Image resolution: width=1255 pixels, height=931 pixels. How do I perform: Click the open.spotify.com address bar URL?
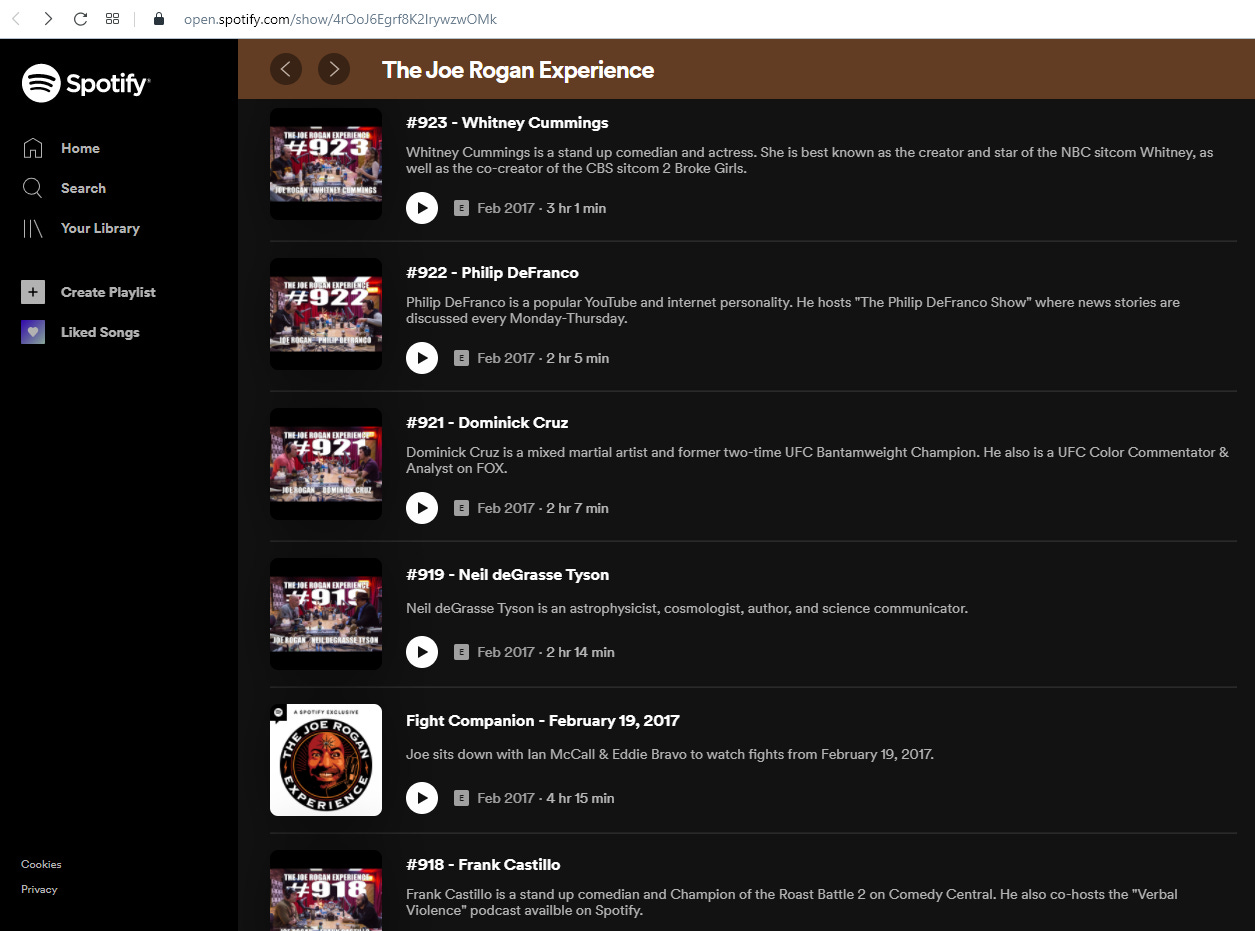(340, 19)
